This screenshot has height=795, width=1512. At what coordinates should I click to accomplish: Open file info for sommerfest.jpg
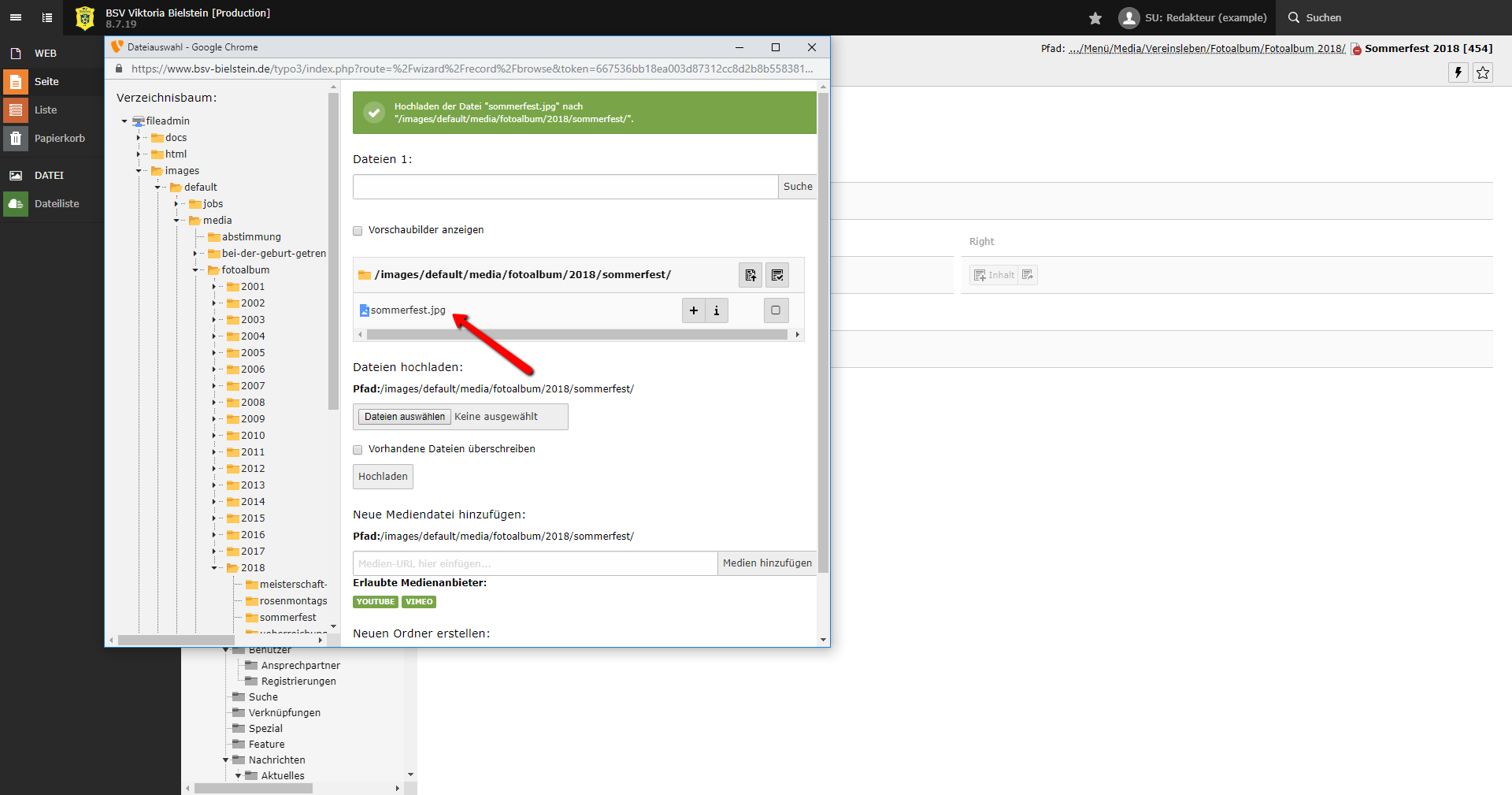(717, 310)
